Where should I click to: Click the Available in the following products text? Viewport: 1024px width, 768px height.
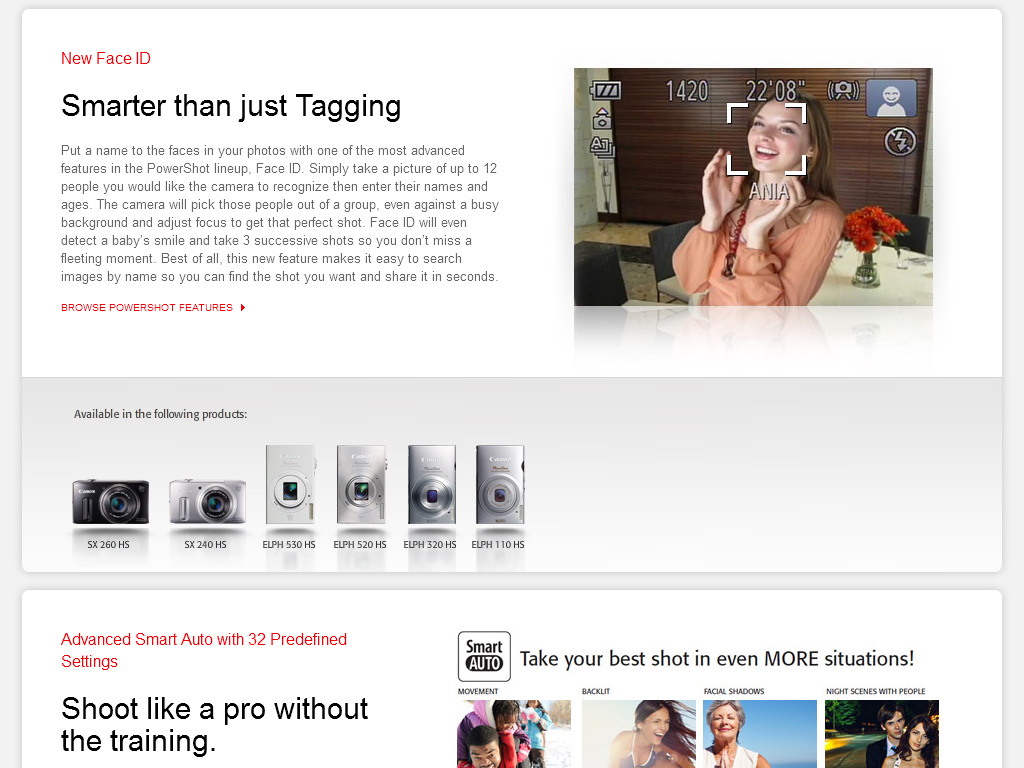click(161, 414)
